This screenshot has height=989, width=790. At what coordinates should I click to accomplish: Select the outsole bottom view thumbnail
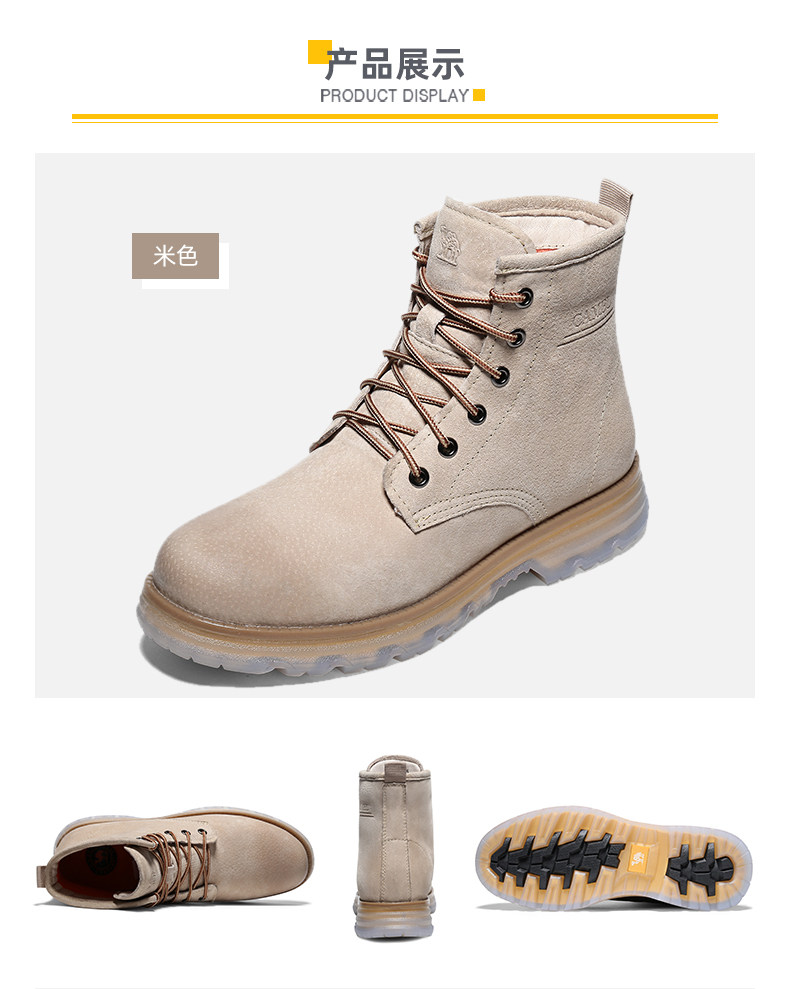[x=613, y=858]
